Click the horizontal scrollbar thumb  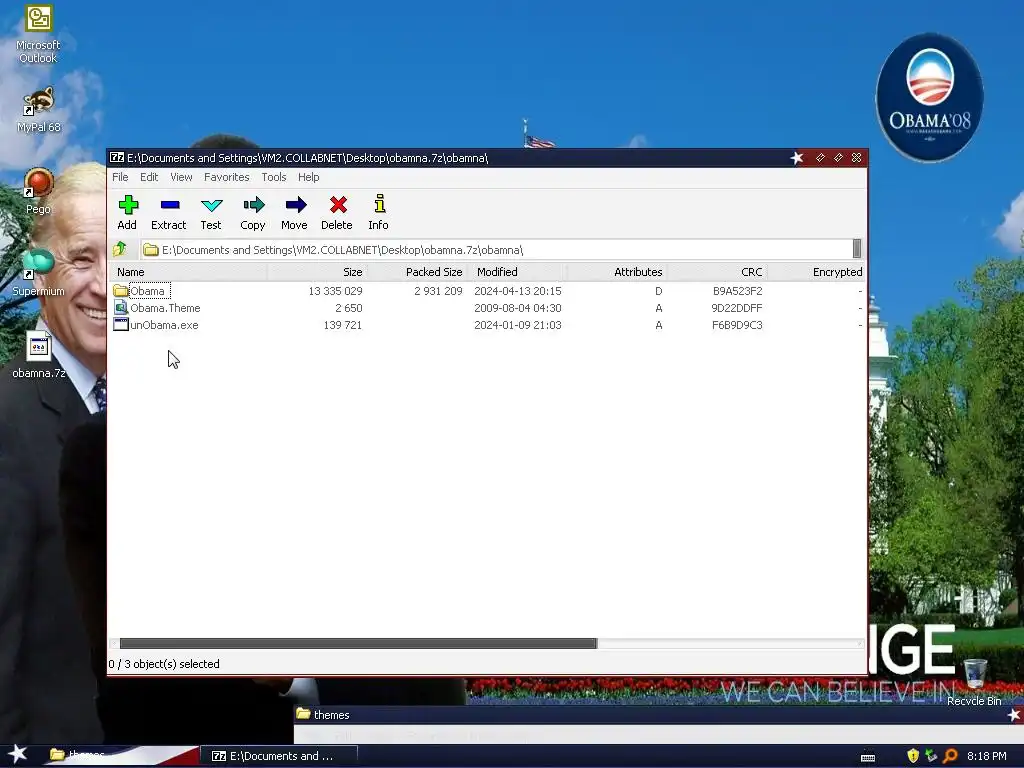point(358,643)
